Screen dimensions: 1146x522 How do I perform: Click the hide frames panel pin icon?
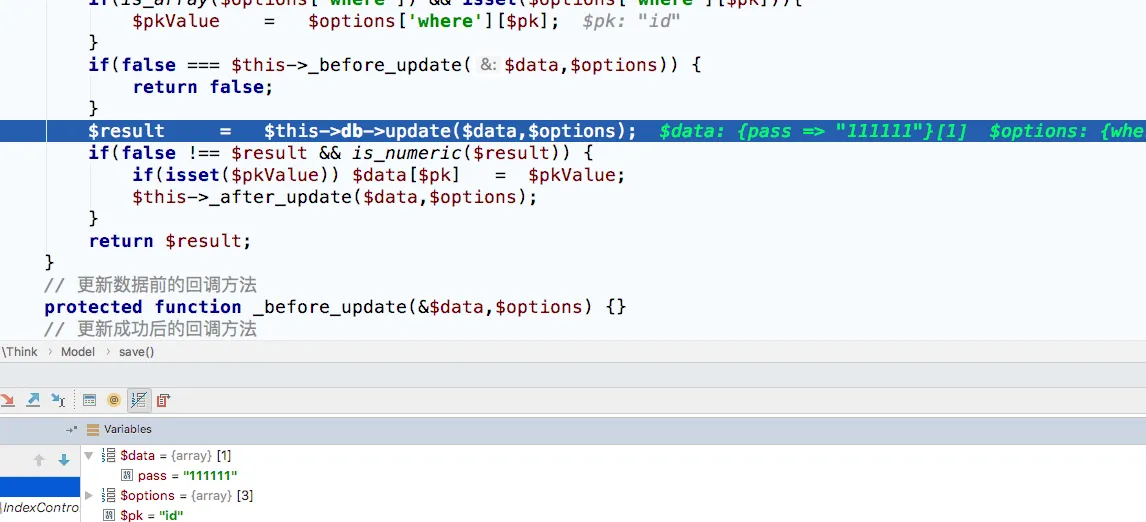[x=71, y=429]
